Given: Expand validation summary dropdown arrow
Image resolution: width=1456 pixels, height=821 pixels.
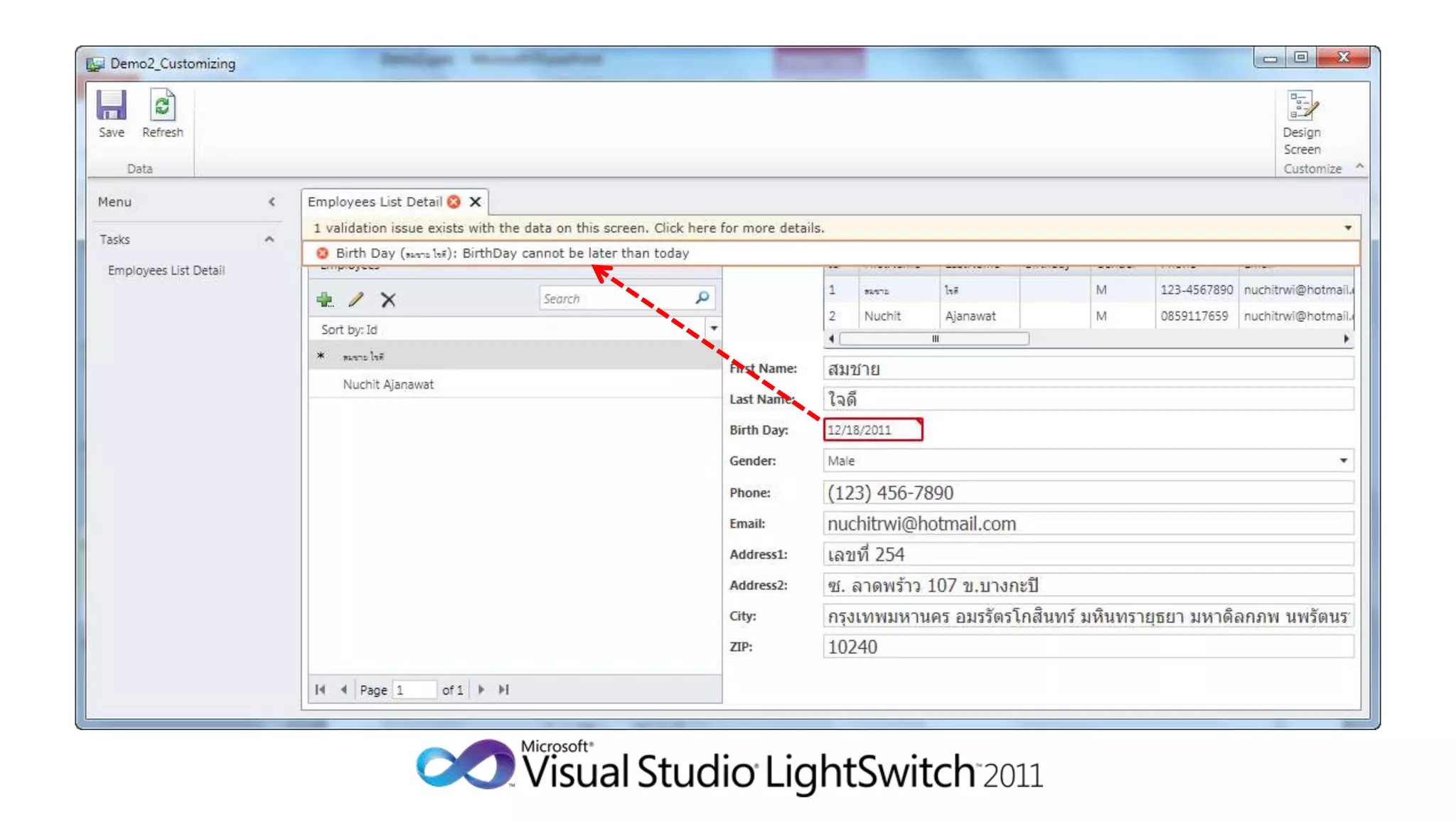Looking at the screenshot, I should click(1347, 228).
